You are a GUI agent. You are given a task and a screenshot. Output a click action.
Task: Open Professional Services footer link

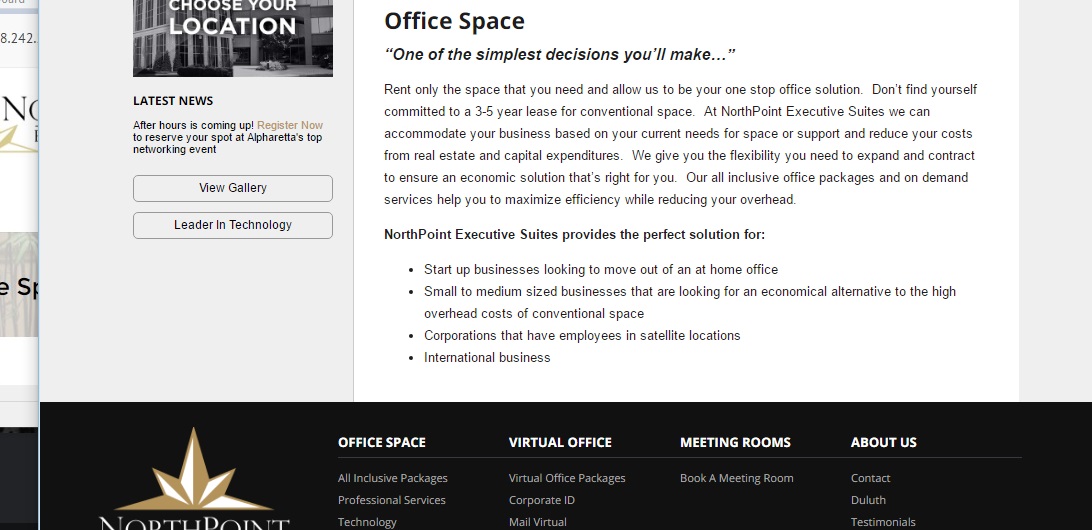pyautogui.click(x=391, y=500)
